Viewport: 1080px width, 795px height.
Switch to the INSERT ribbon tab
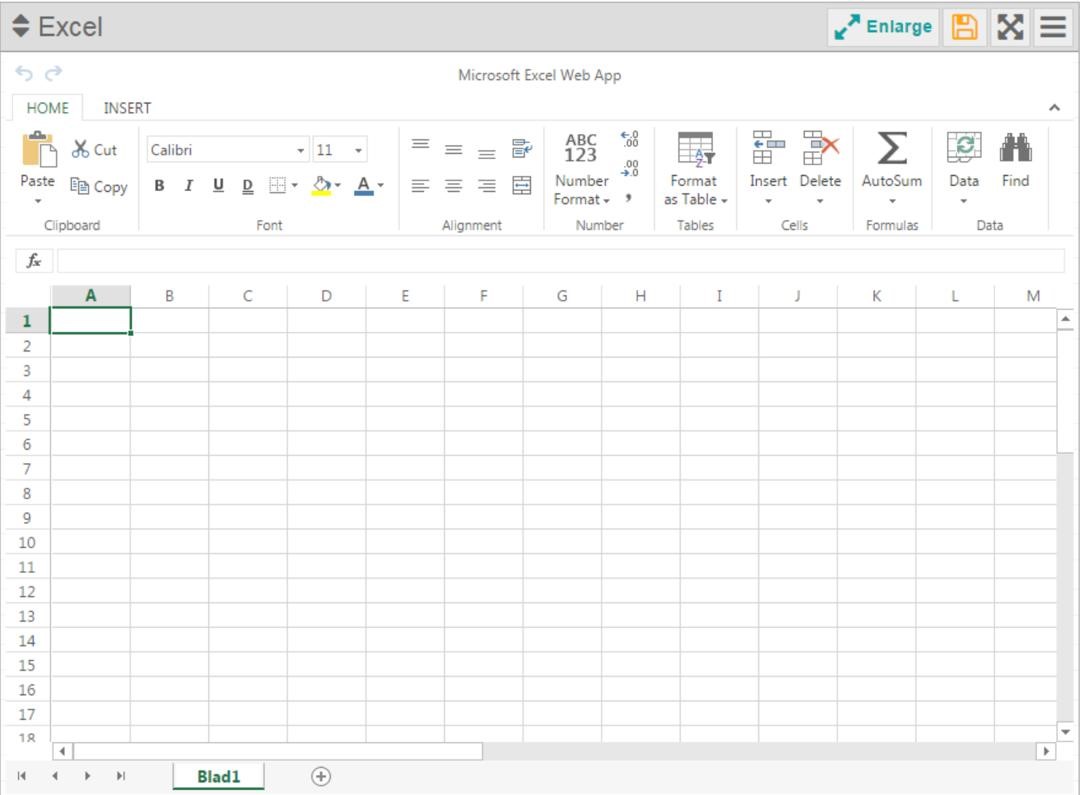pos(127,108)
